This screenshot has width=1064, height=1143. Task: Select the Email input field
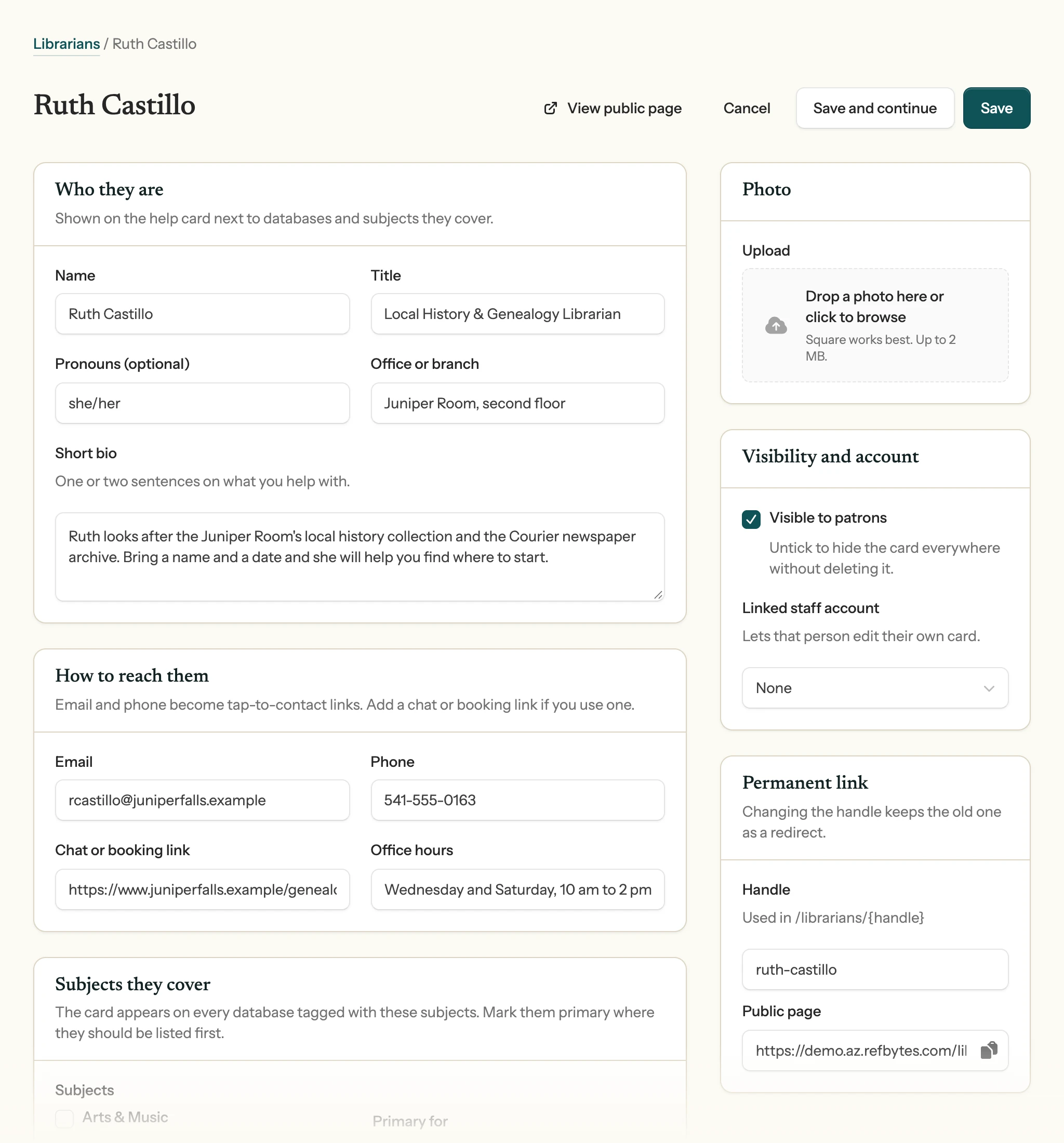click(x=202, y=800)
